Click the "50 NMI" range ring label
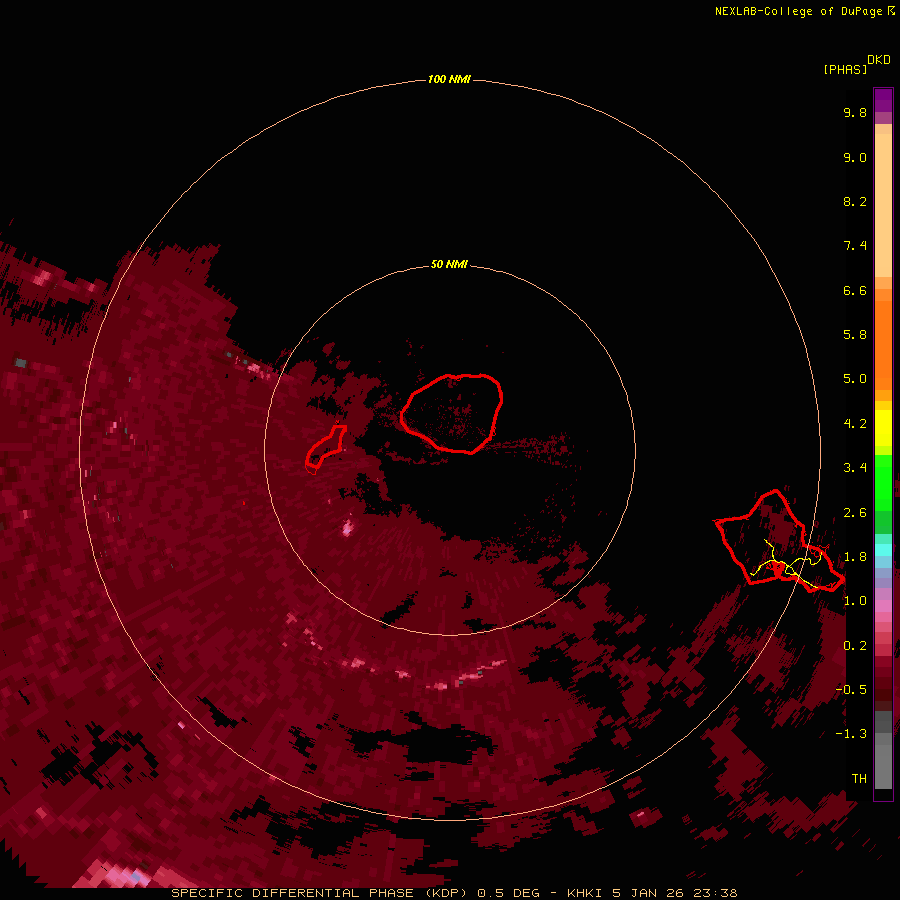 click(x=449, y=264)
